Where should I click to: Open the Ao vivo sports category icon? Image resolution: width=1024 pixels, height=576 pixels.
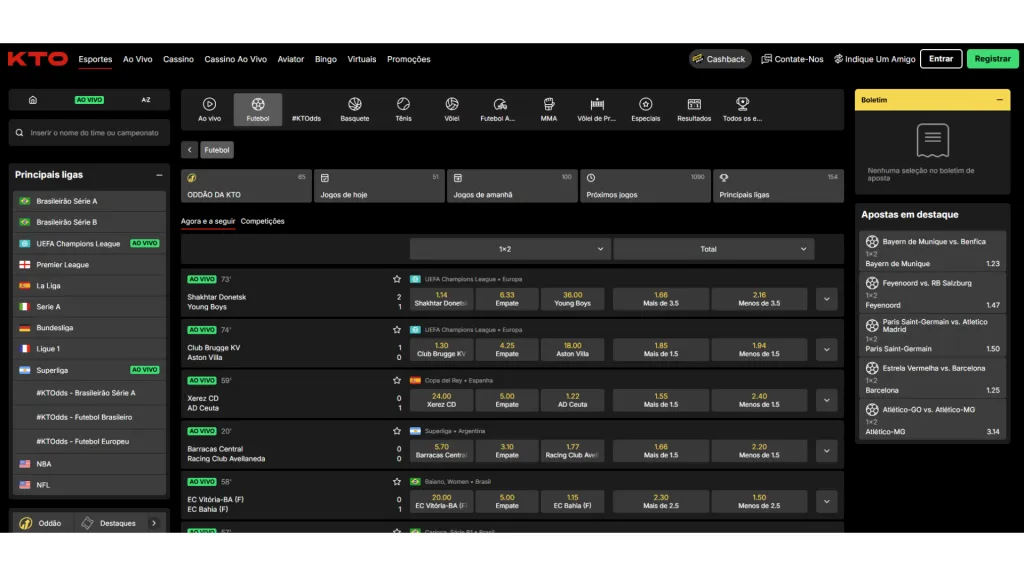tap(209, 109)
